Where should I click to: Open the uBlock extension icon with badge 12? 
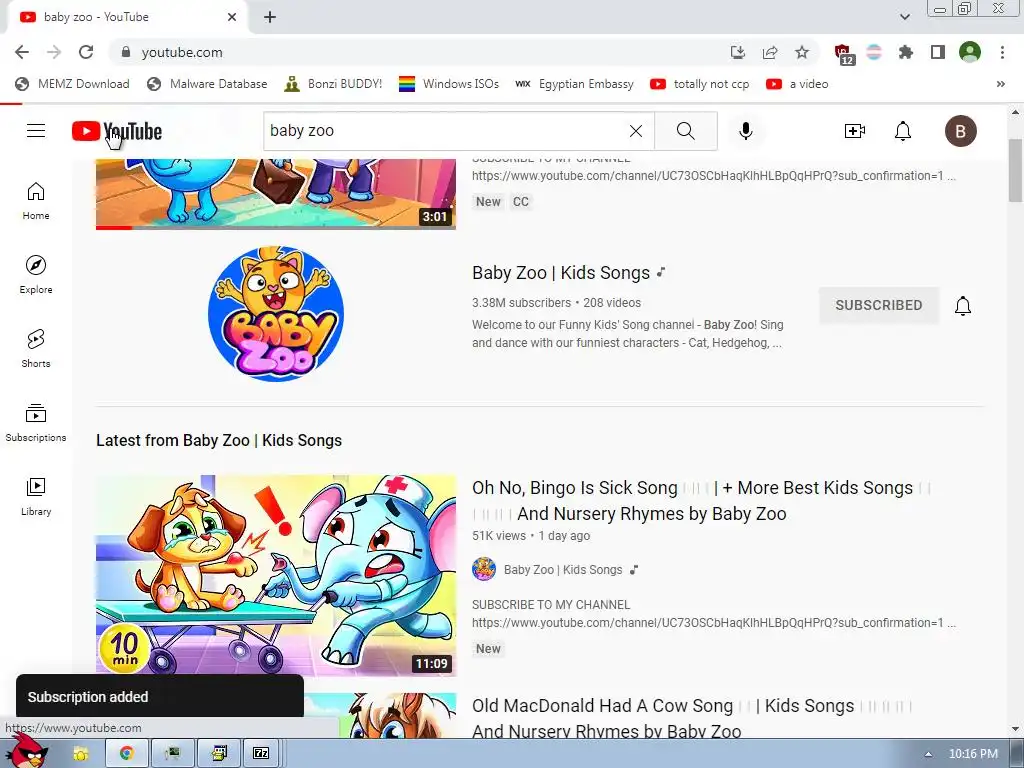[x=843, y=54]
